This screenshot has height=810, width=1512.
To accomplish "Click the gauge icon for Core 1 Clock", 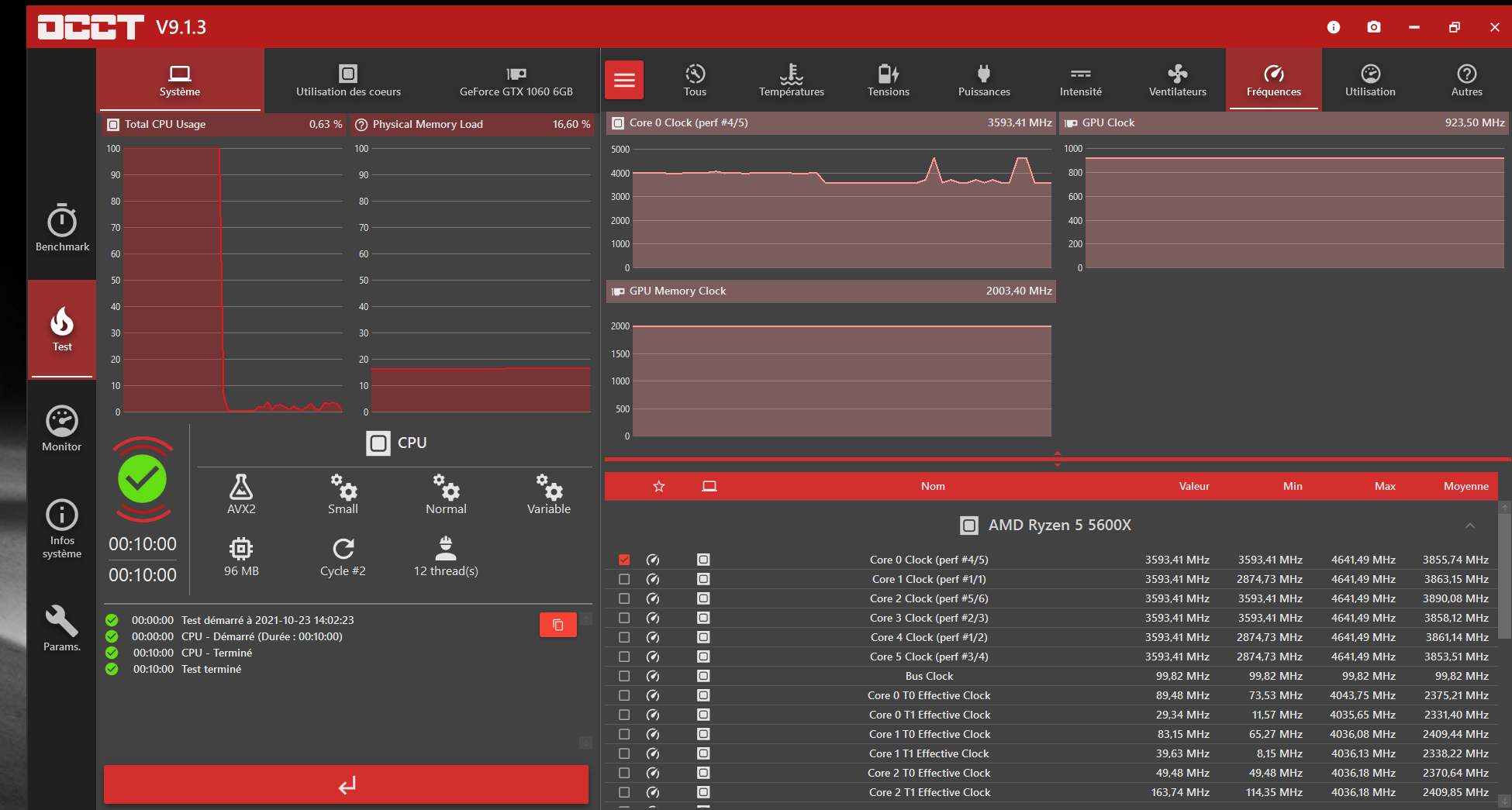I will coord(653,579).
